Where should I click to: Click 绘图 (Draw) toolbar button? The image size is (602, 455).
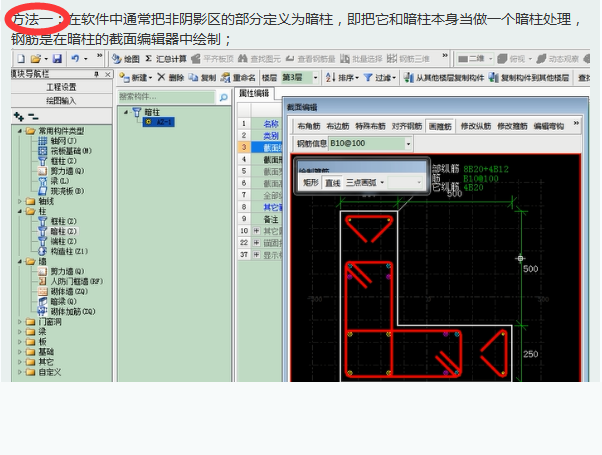pos(126,59)
